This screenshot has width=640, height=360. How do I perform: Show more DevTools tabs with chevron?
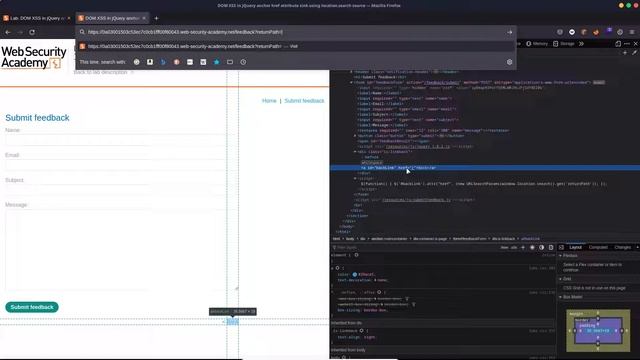point(581,44)
